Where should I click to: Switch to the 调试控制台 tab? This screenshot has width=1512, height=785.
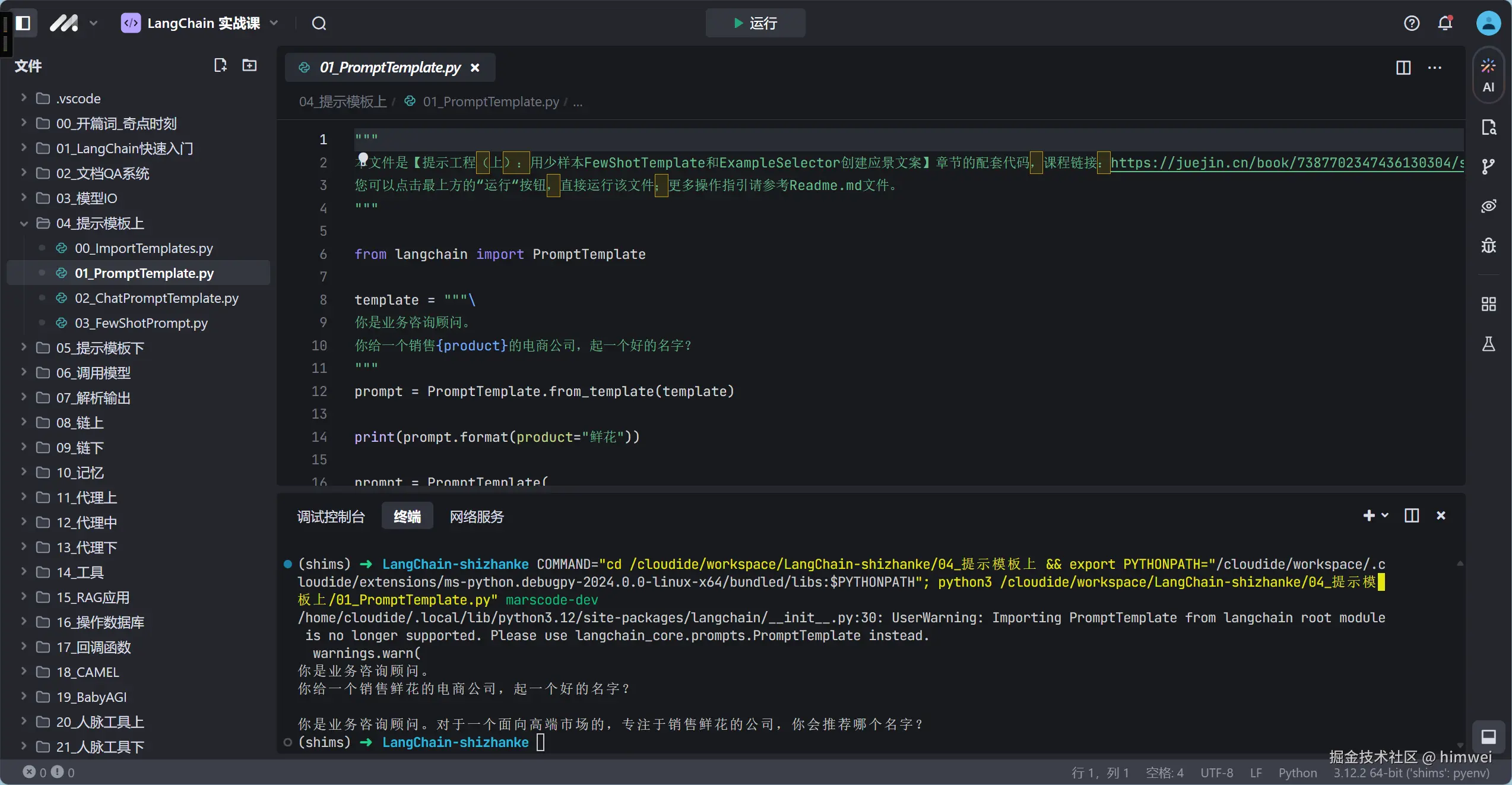coord(331,517)
